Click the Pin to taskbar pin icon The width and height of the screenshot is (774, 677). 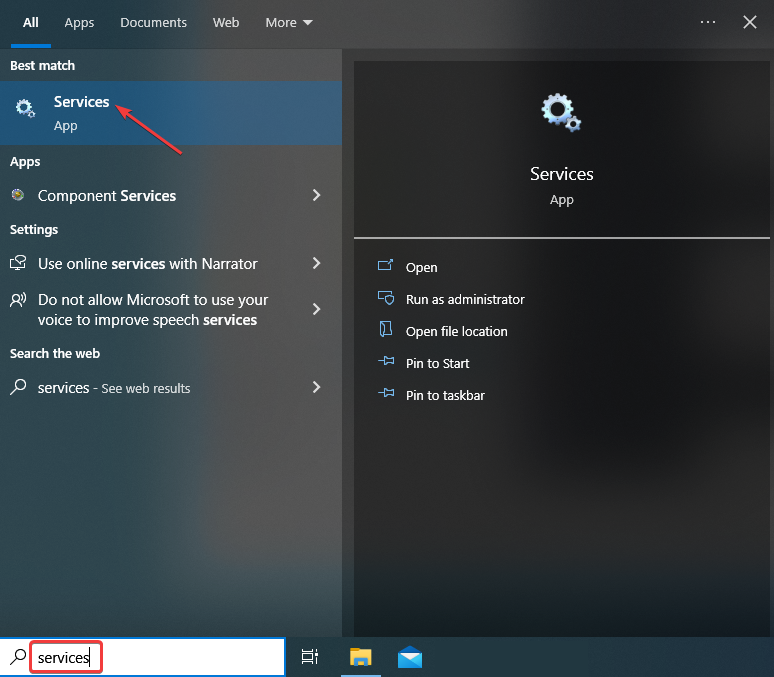[x=386, y=393]
